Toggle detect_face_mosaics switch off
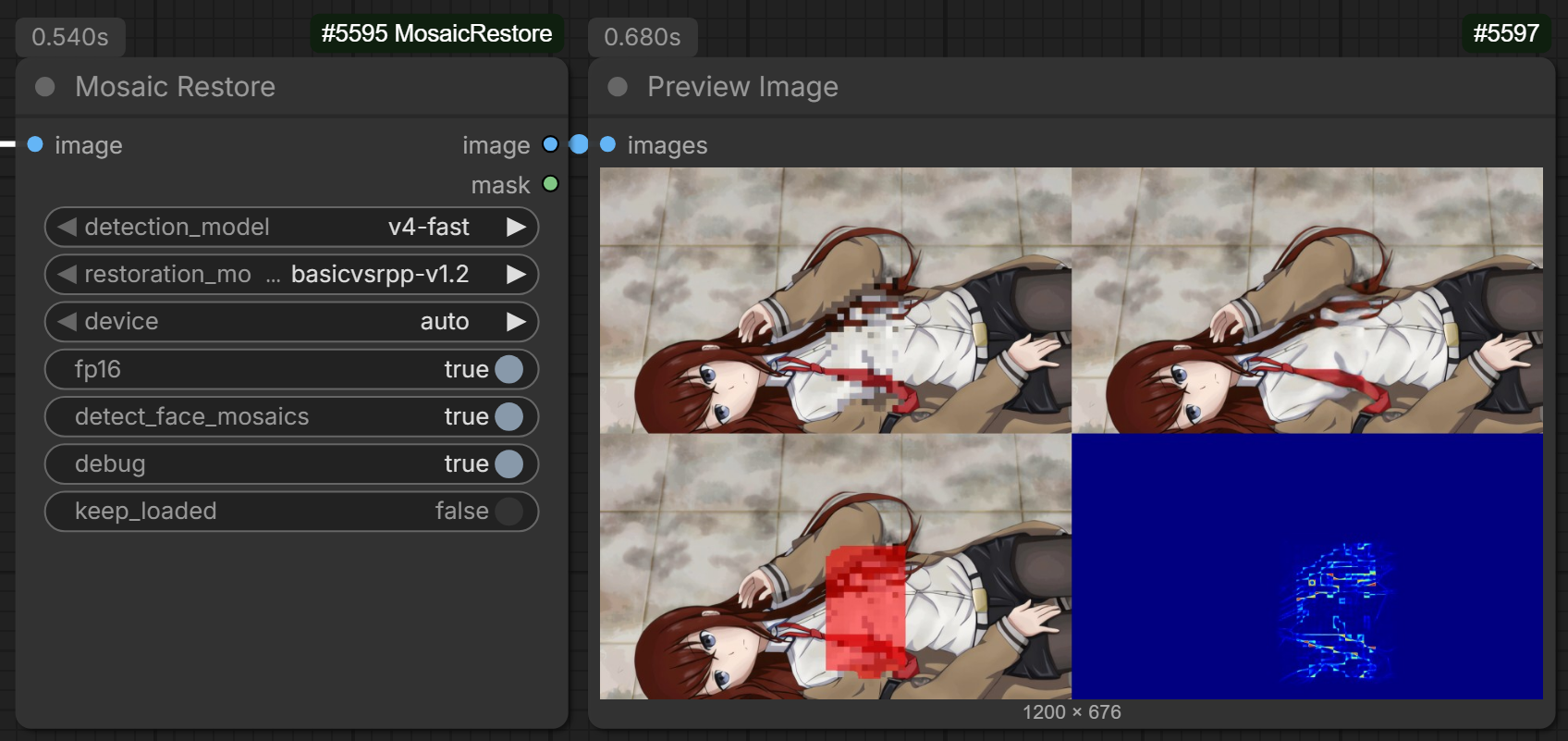 [508, 416]
